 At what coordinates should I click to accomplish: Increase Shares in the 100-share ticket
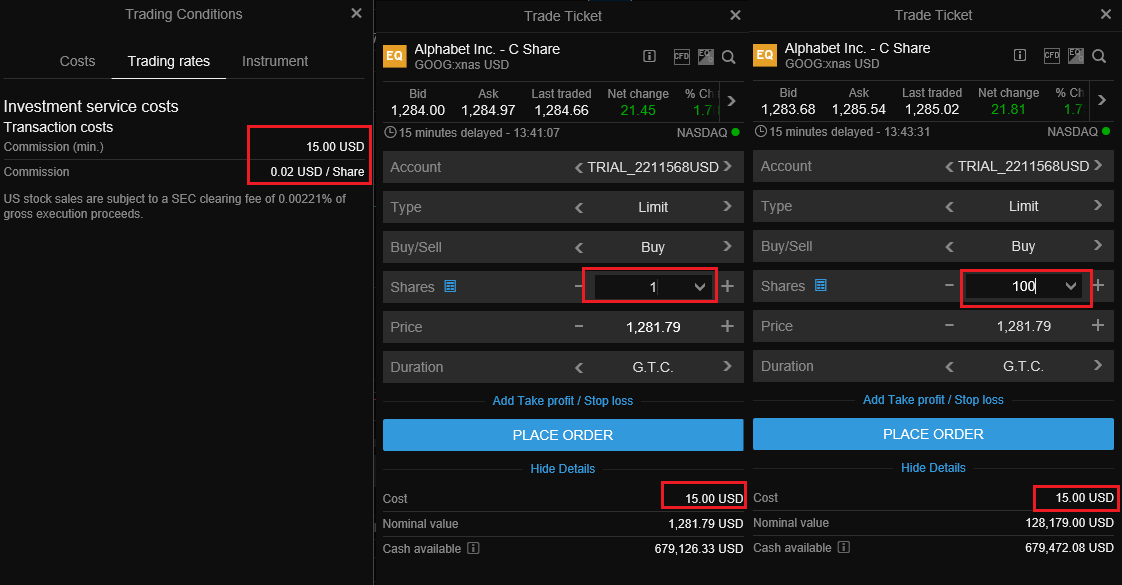point(1098,286)
